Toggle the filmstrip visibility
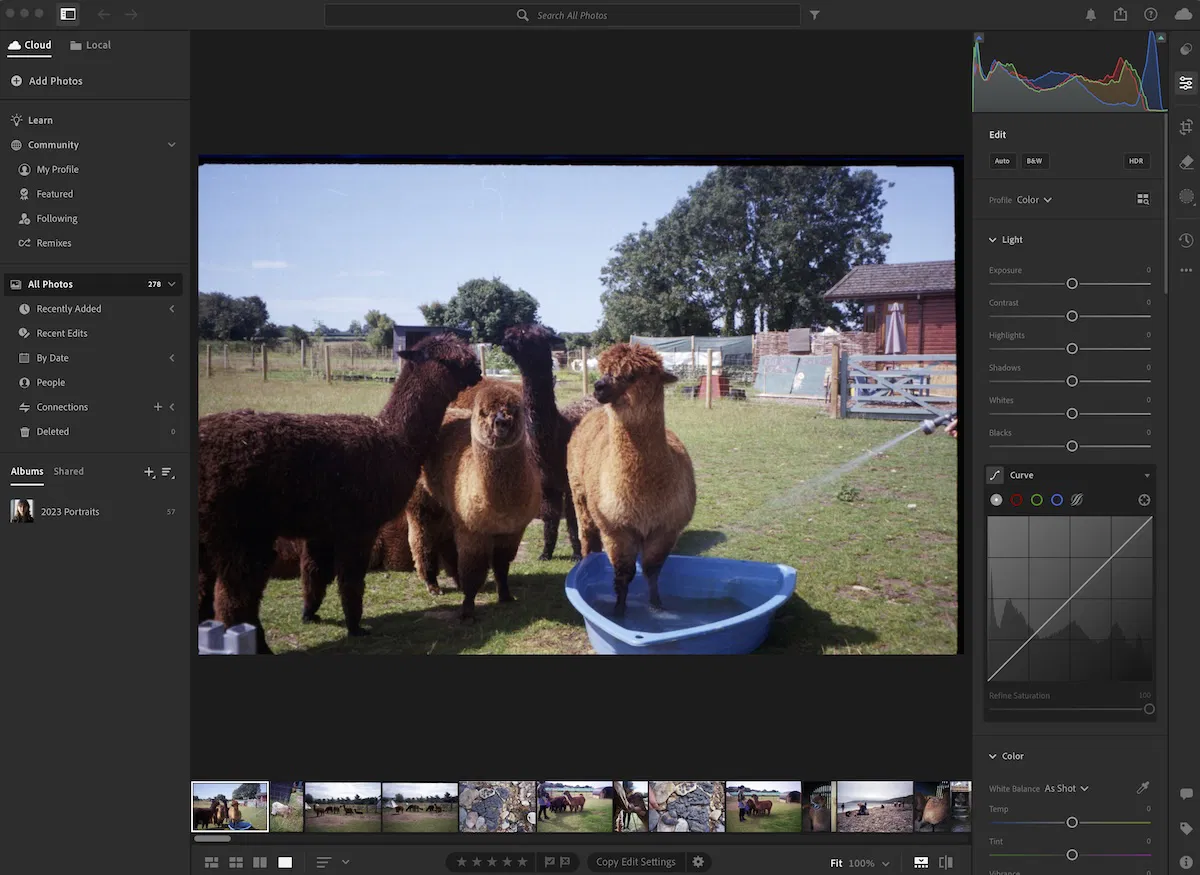 921,862
